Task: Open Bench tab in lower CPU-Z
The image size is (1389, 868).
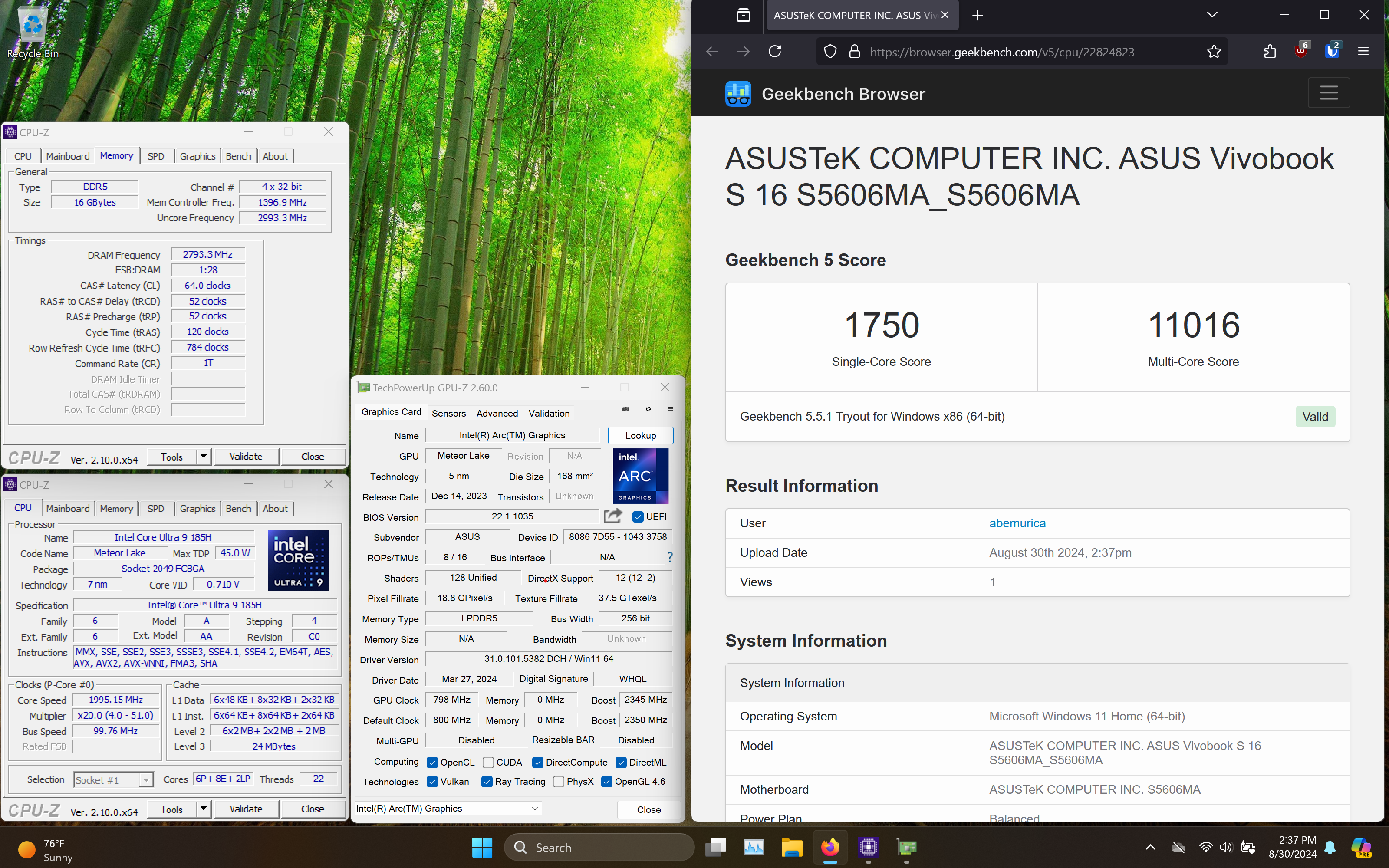Action: click(x=238, y=509)
